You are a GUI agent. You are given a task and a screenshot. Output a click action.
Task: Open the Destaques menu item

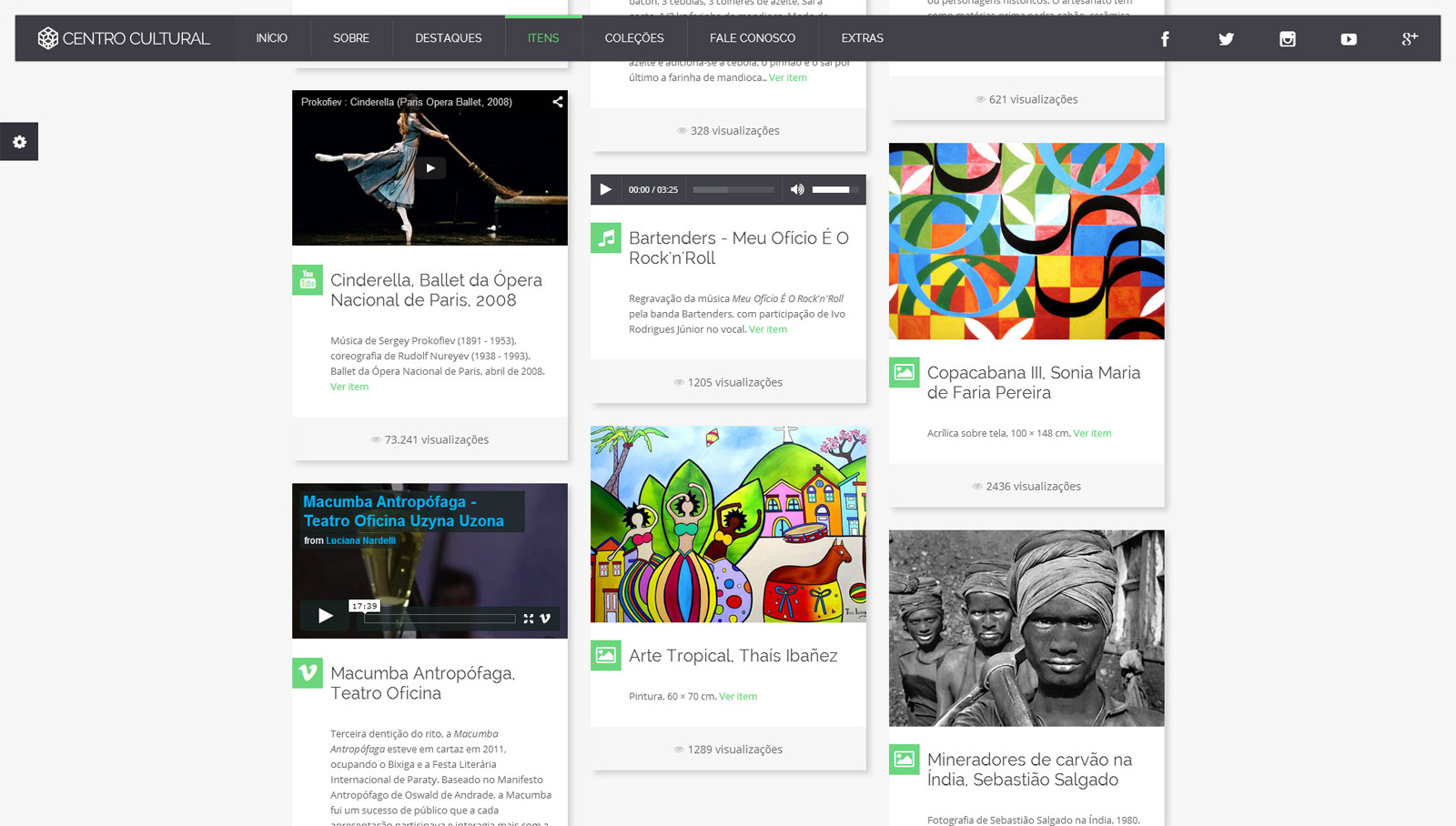click(x=449, y=38)
